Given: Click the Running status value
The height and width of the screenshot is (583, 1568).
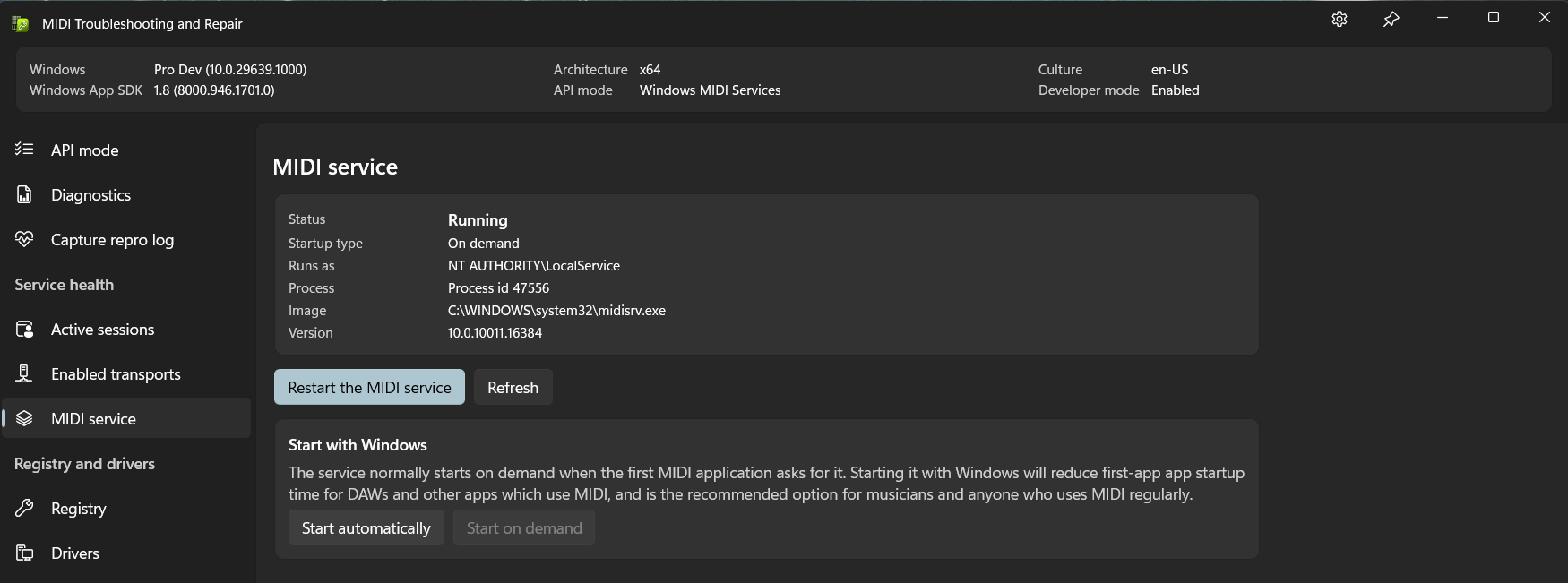Looking at the screenshot, I should point(478,219).
